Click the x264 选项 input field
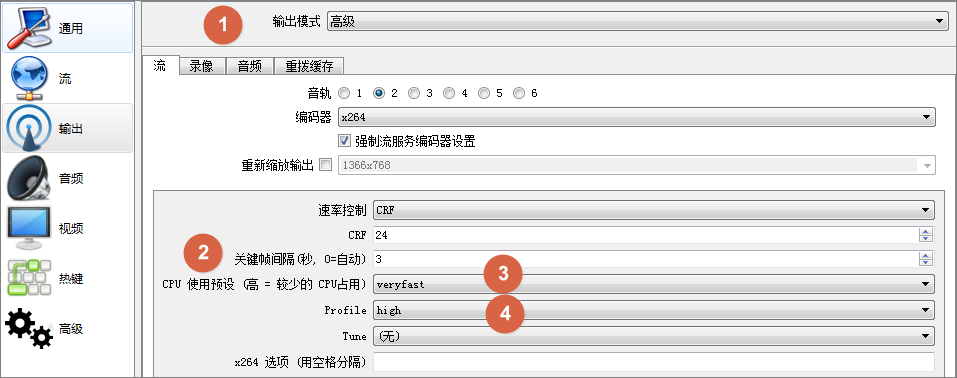957x378 pixels. 654,362
